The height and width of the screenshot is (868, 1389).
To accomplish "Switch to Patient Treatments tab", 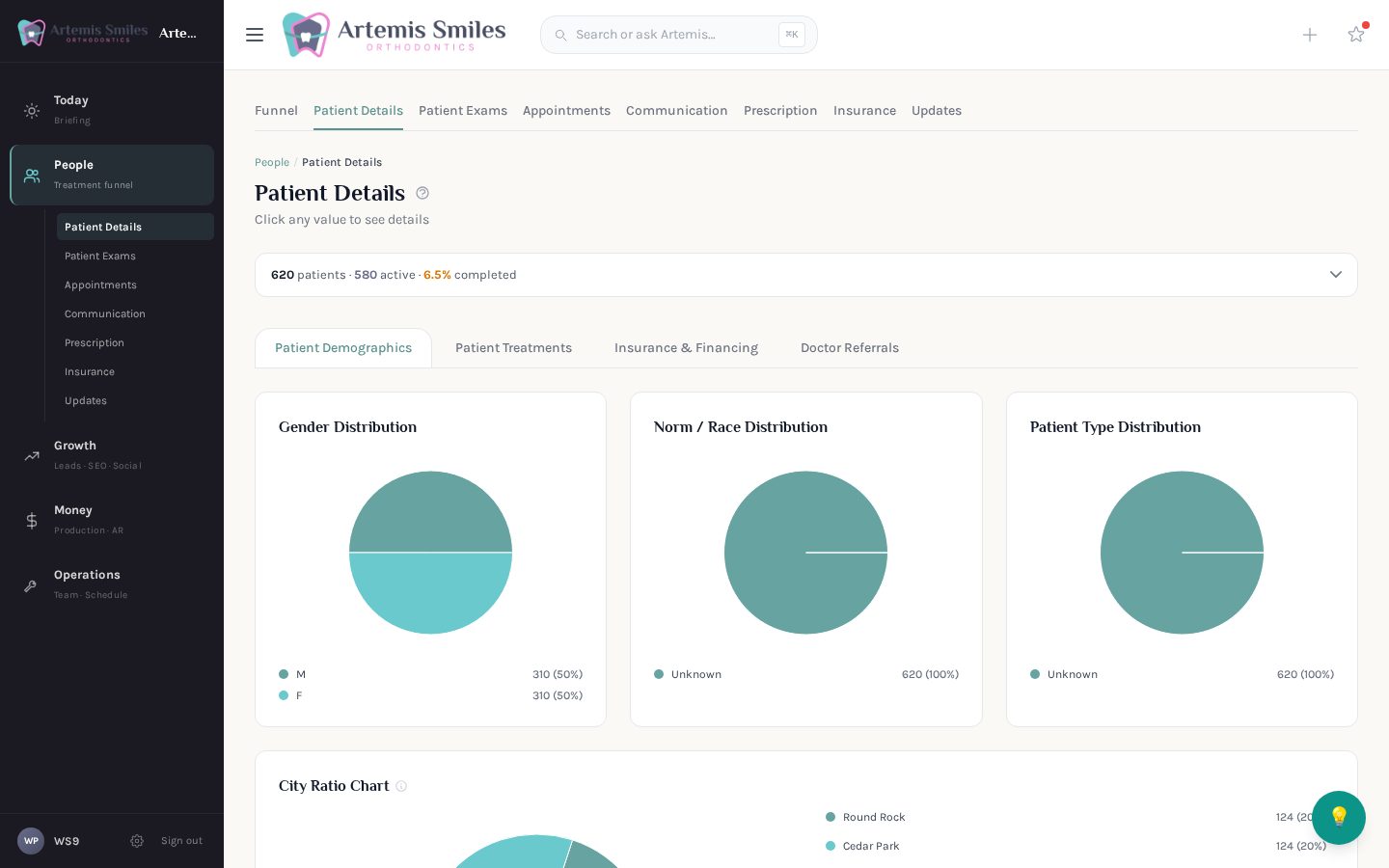I will [x=513, y=348].
